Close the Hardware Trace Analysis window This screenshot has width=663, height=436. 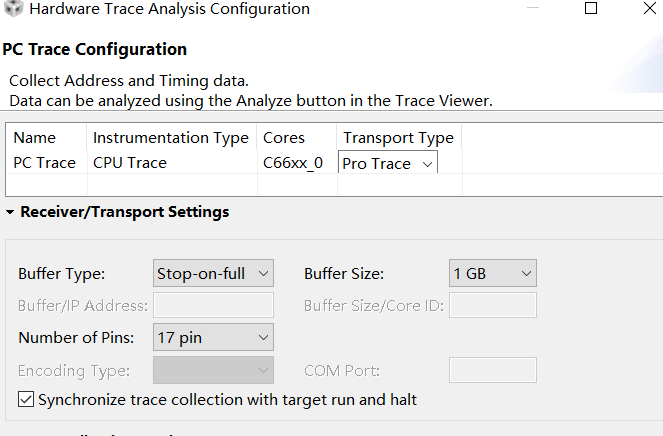[x=646, y=9]
